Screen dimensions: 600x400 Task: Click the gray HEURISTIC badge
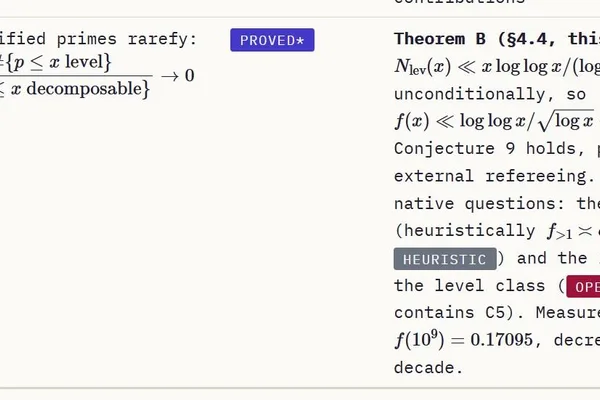click(x=445, y=259)
